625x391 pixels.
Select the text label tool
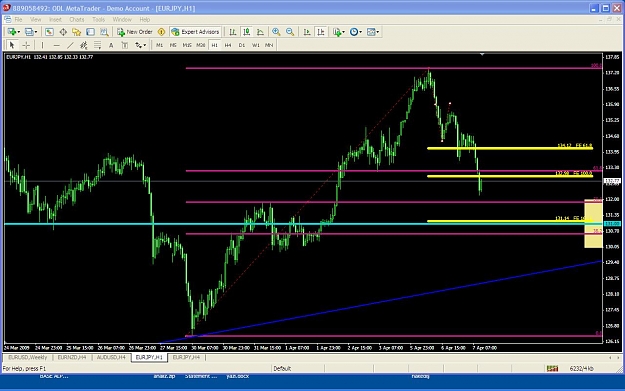tap(125, 45)
